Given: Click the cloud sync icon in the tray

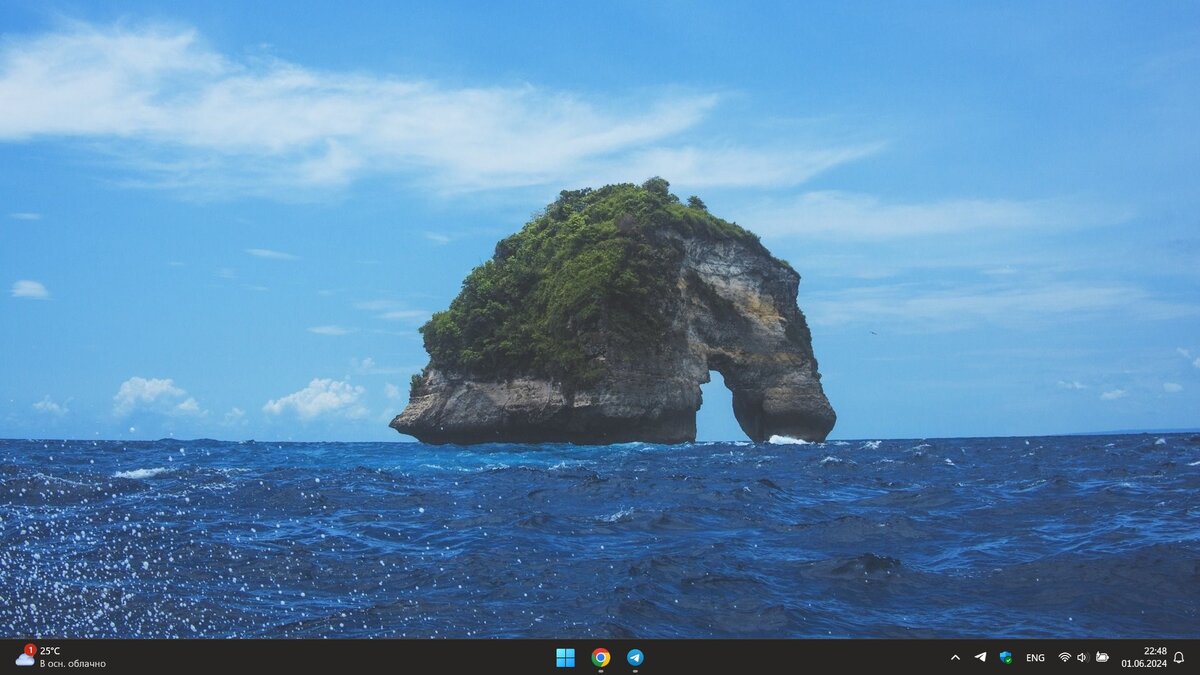Looking at the screenshot, I should tap(1101, 658).
